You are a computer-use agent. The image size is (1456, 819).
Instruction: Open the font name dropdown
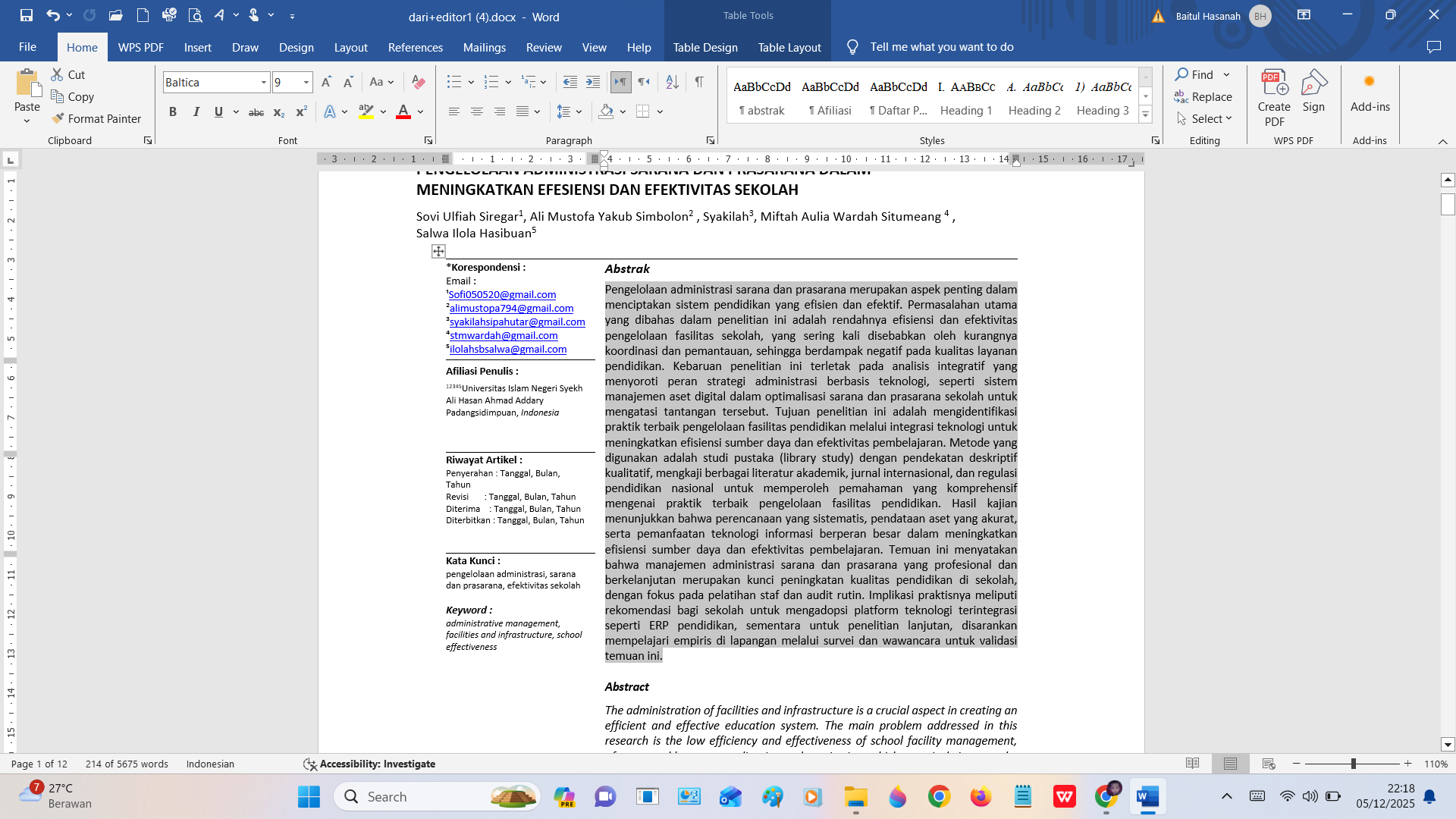point(264,82)
